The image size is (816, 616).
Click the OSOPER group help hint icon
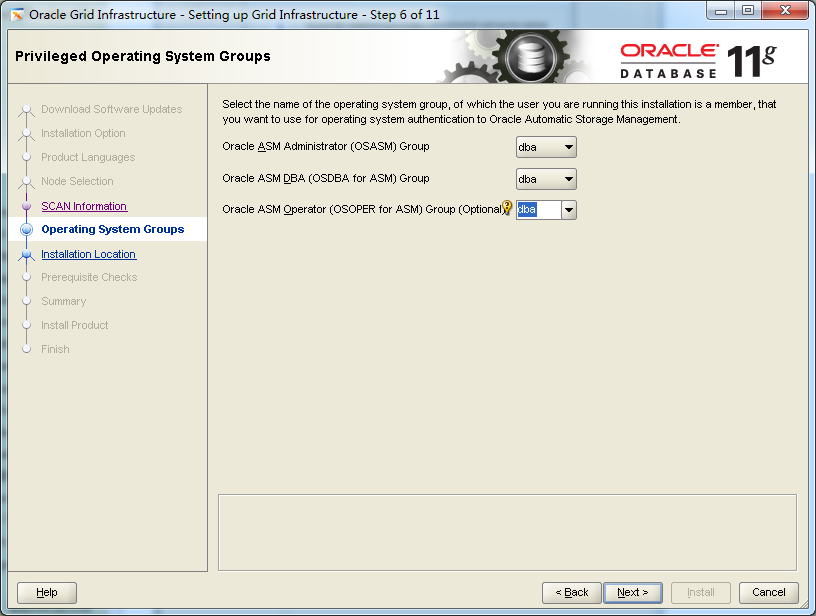click(x=507, y=208)
